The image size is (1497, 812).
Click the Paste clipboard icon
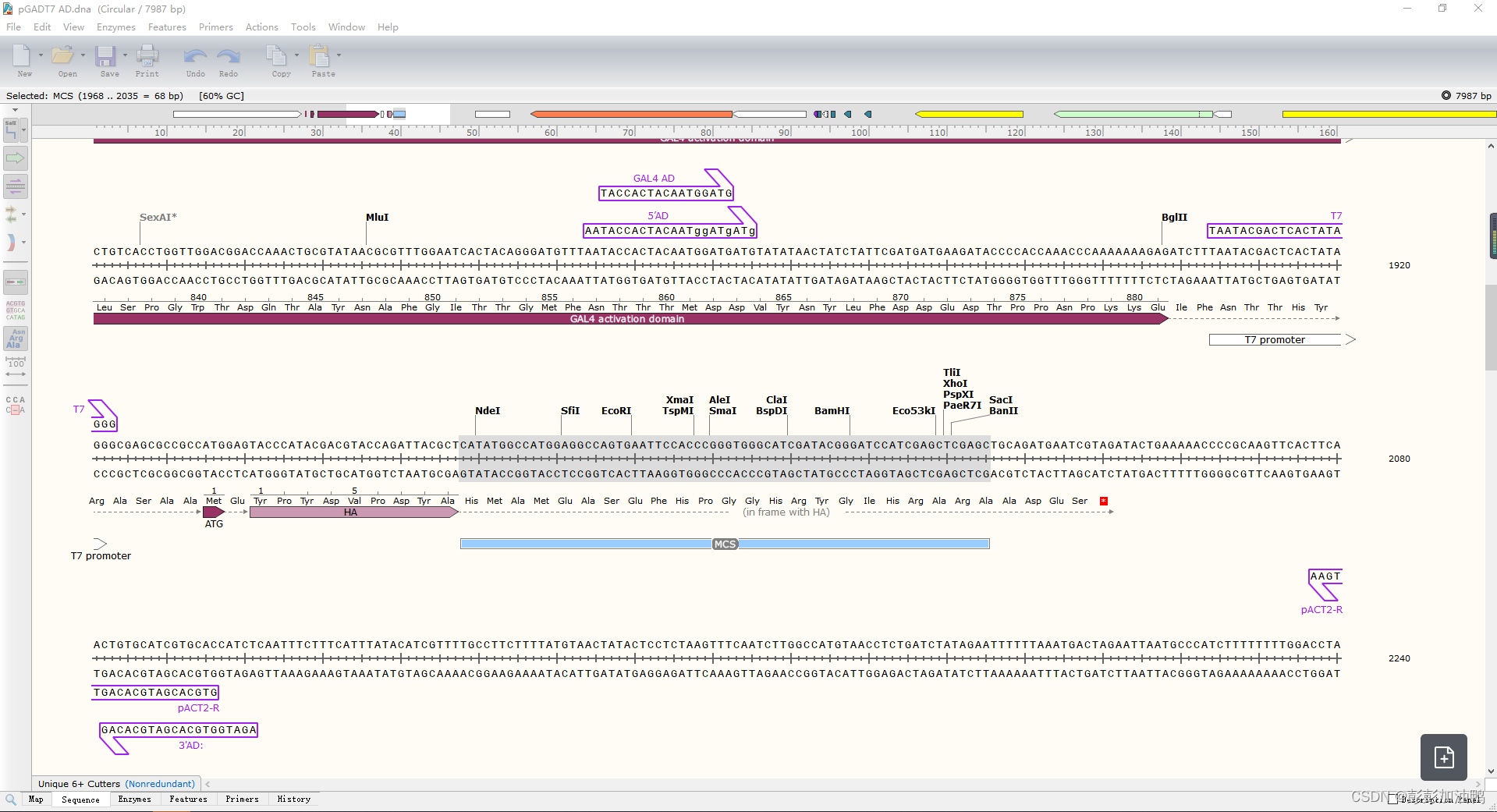click(320, 55)
